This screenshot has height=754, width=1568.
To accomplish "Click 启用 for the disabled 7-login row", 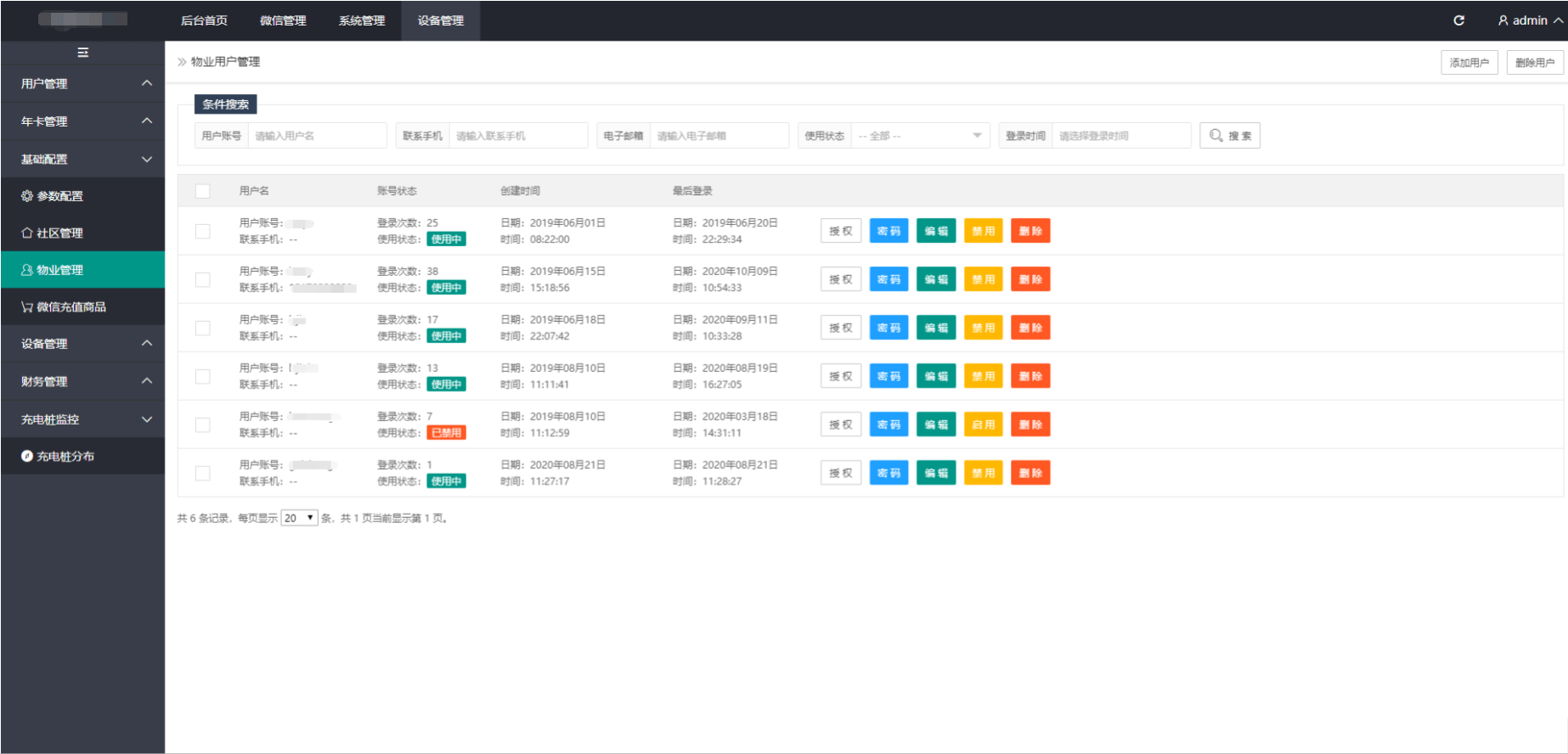I will [984, 425].
